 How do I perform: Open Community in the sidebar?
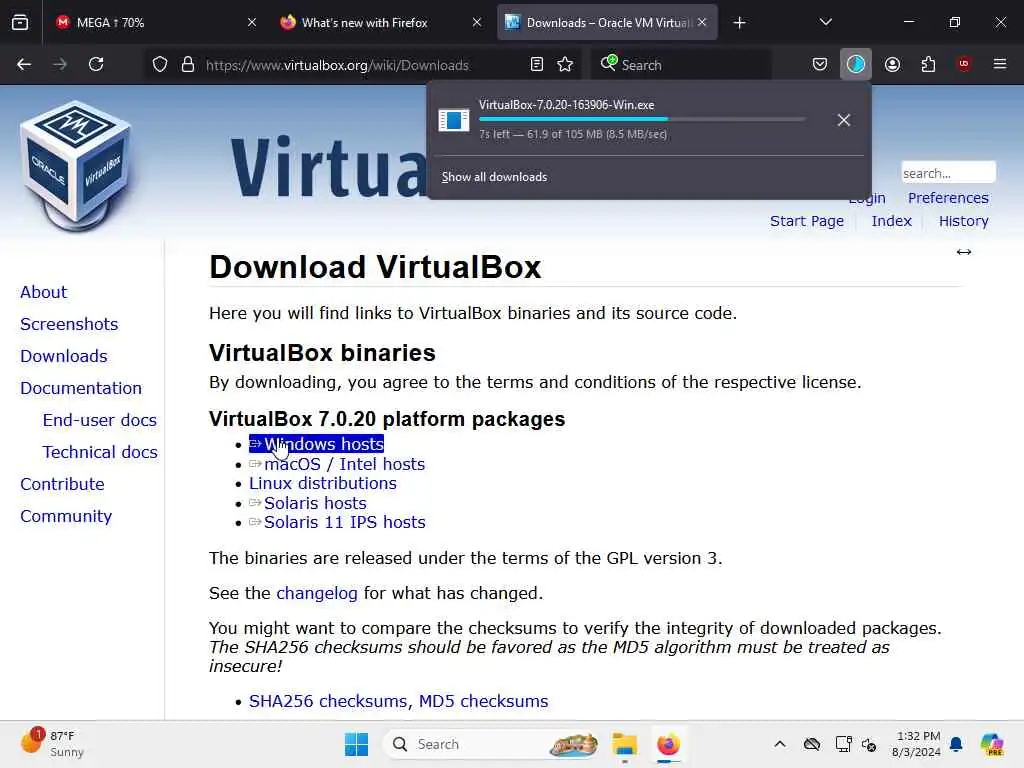tap(66, 516)
